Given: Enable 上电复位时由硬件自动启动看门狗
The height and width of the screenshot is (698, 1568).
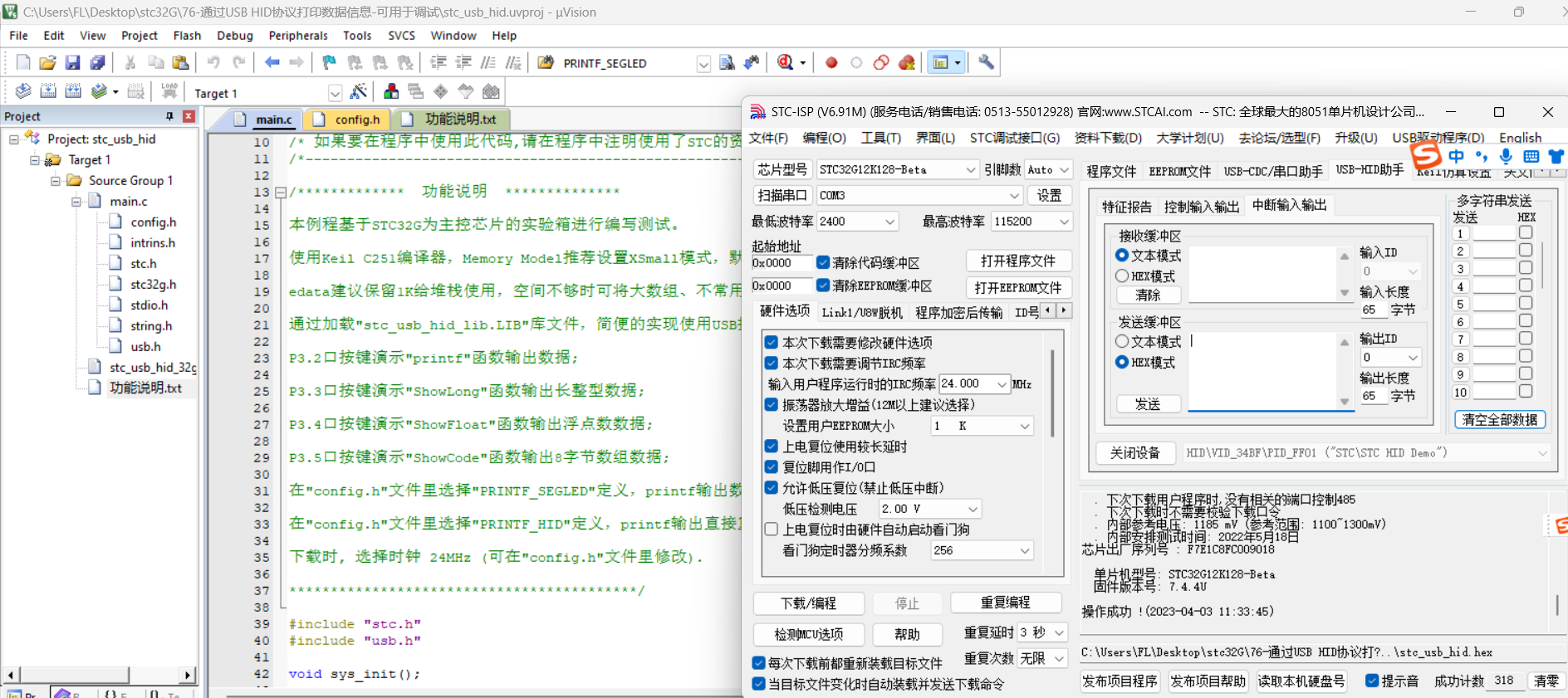Looking at the screenshot, I should [x=772, y=529].
